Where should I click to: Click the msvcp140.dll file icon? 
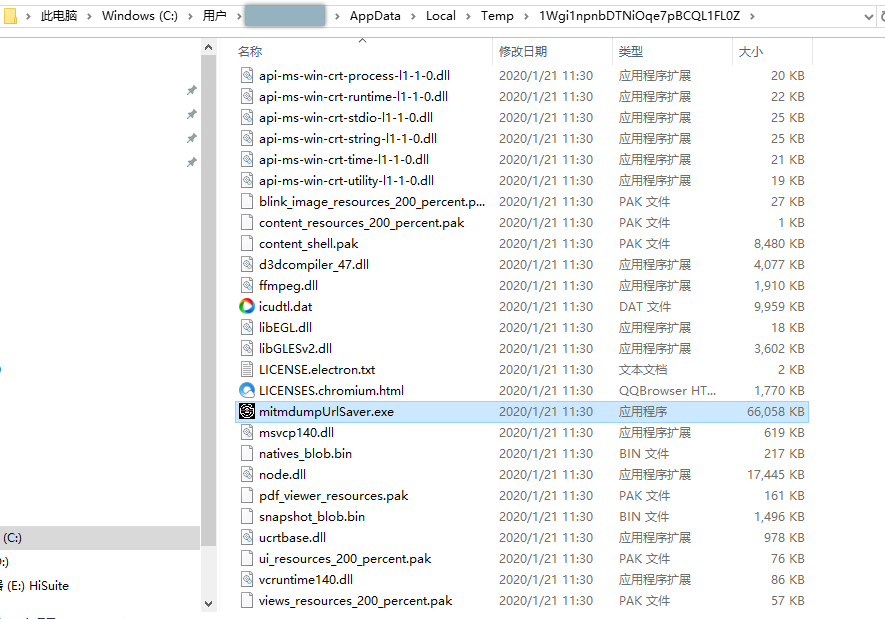click(x=247, y=433)
